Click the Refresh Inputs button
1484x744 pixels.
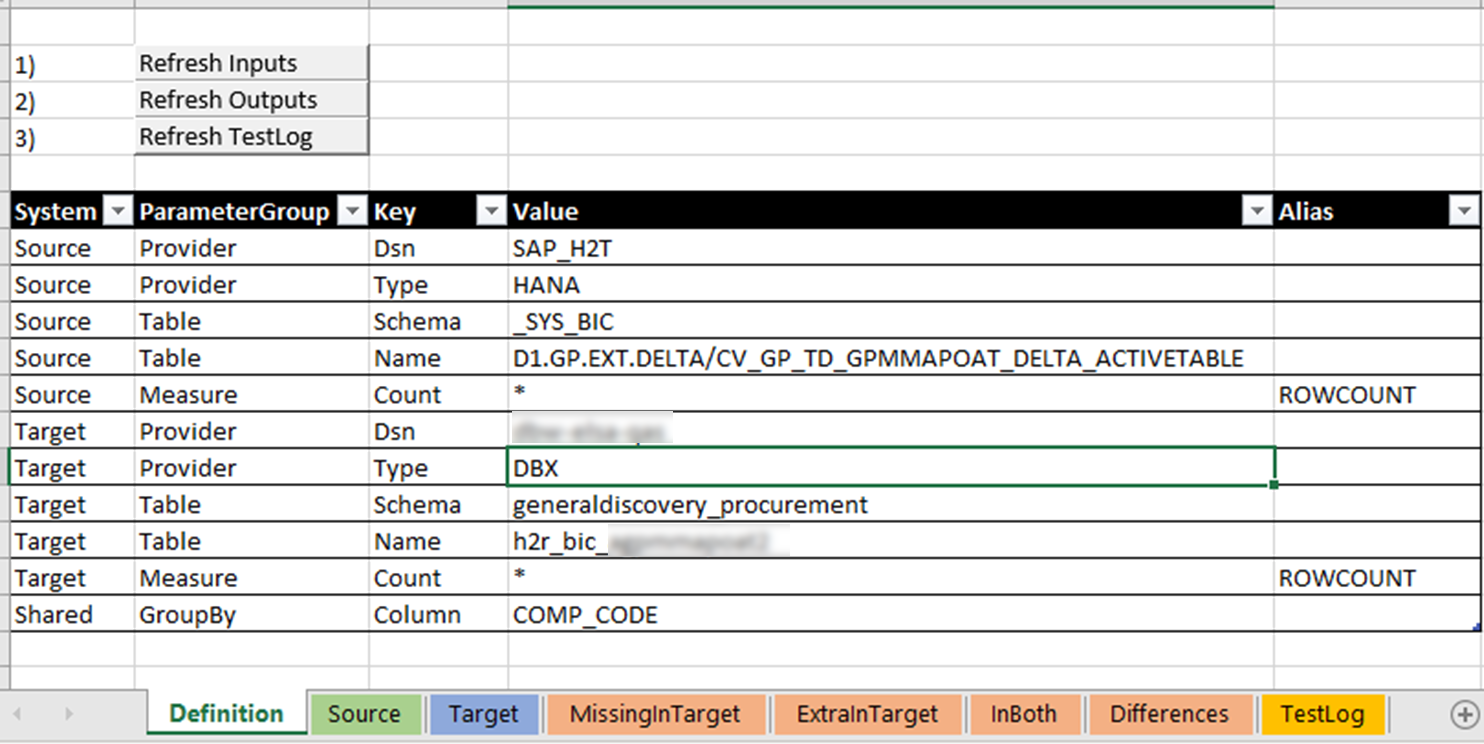(251, 63)
